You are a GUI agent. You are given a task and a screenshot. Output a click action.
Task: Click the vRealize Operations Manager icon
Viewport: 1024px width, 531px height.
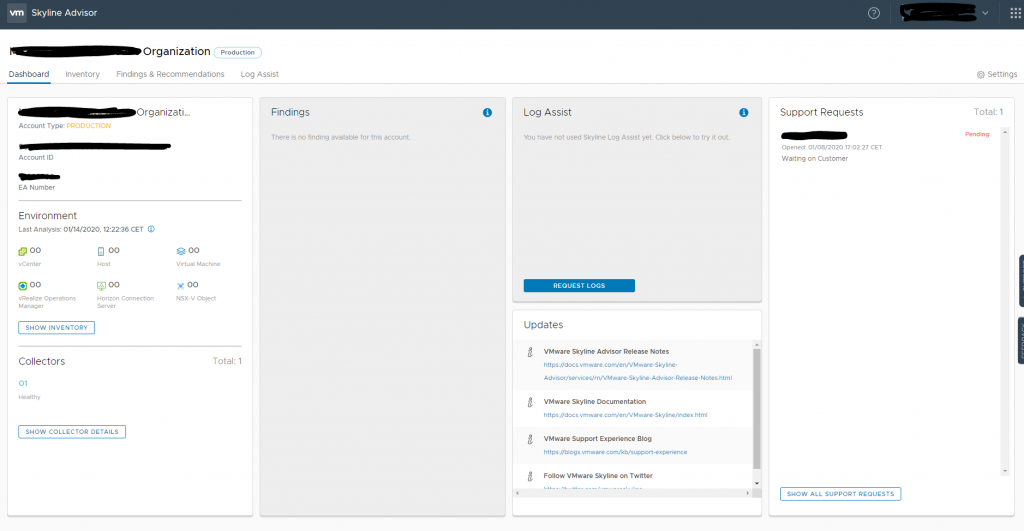[23, 285]
